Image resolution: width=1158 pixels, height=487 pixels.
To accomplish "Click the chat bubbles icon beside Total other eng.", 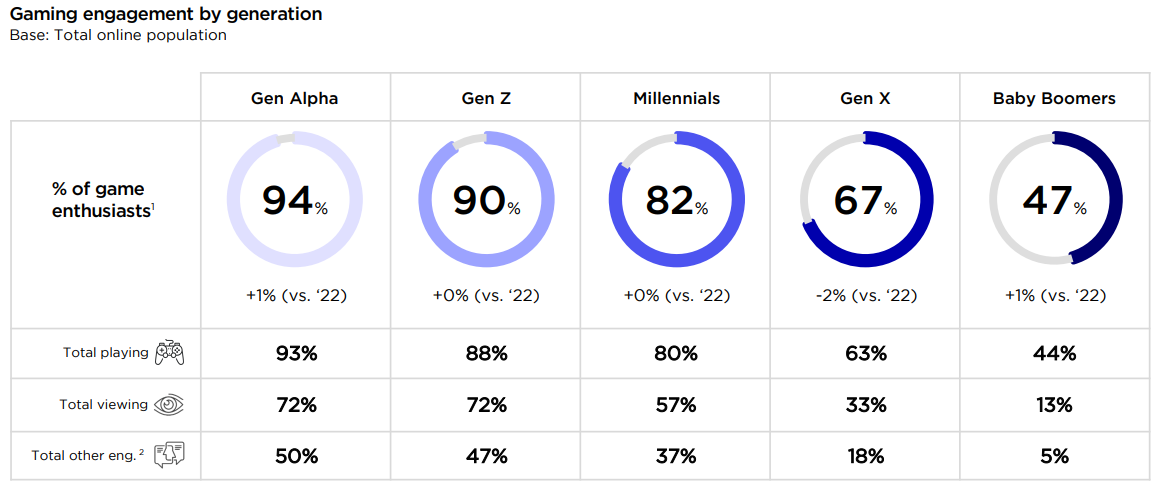I will point(169,456).
